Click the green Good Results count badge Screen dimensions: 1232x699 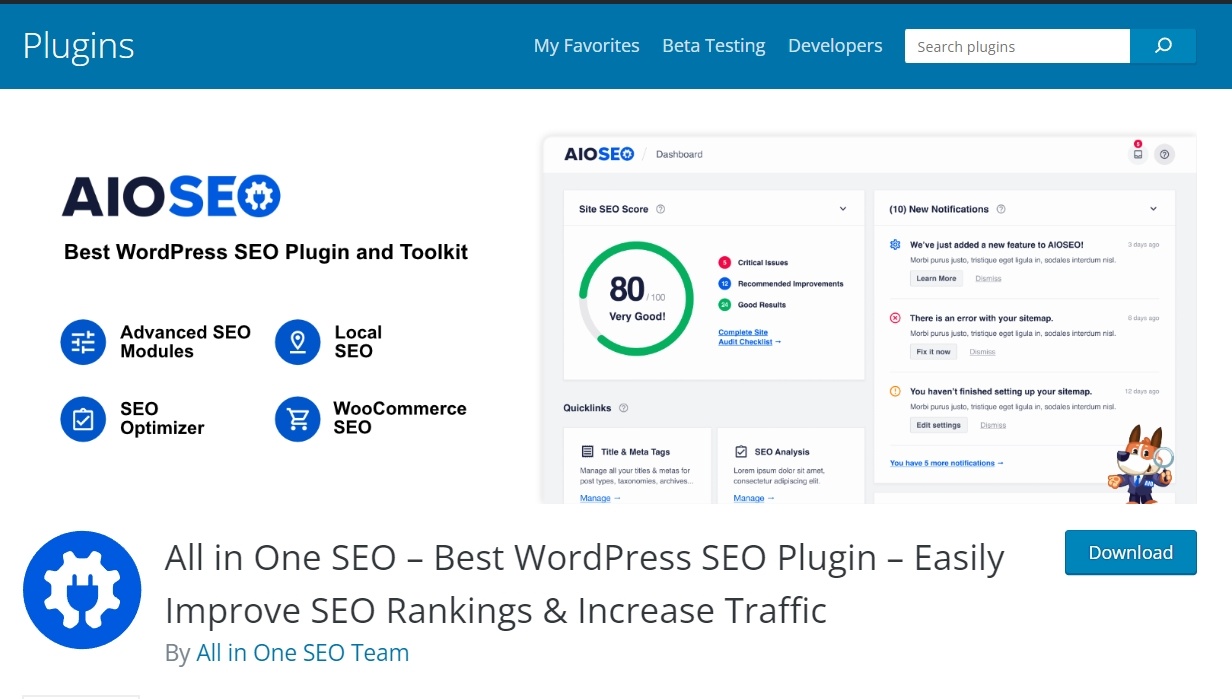(724, 305)
